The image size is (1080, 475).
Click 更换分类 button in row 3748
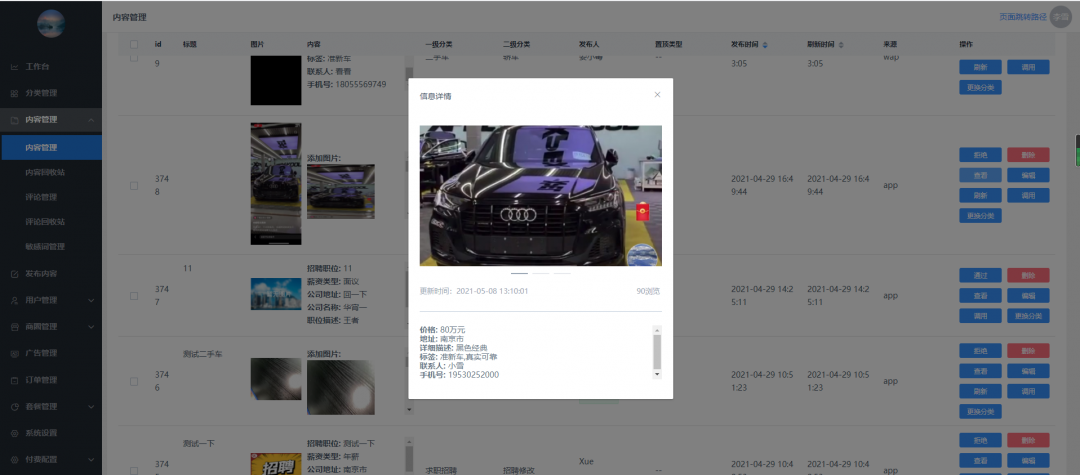(980, 215)
